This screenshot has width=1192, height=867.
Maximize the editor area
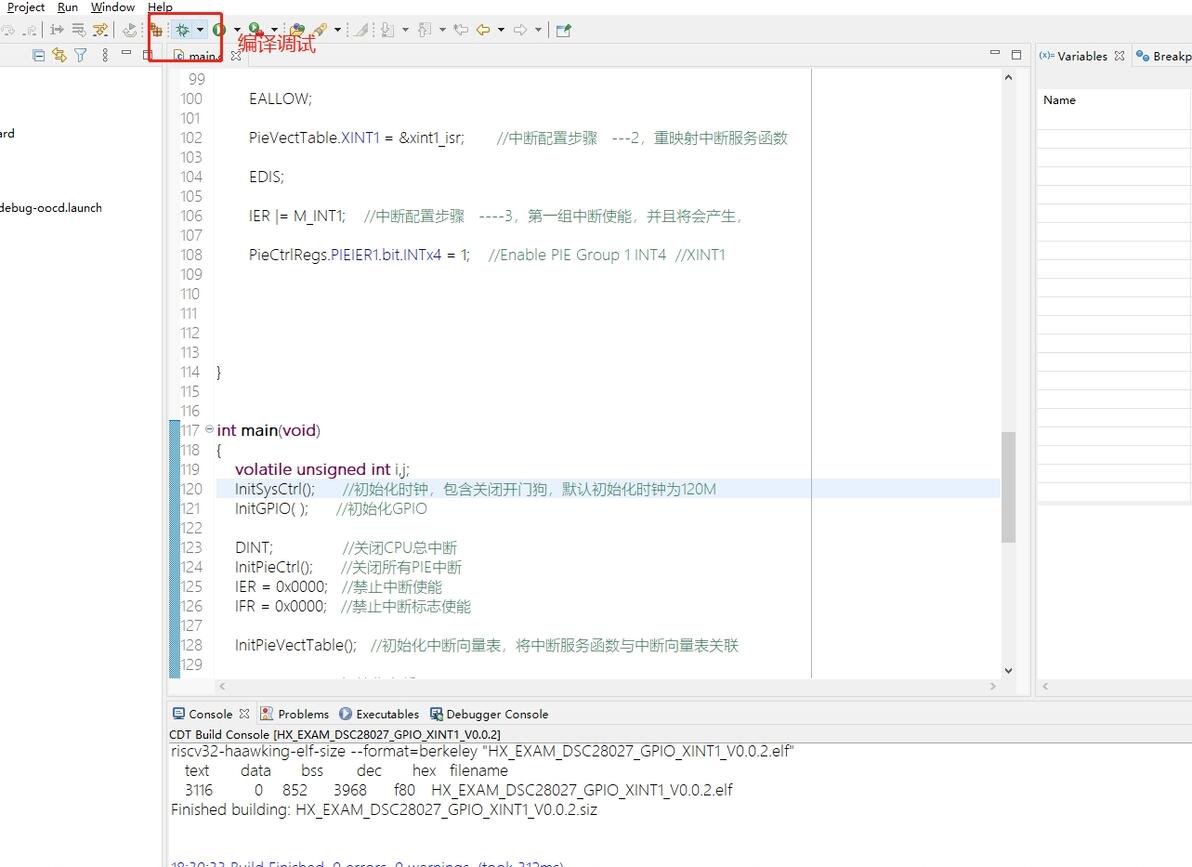pyautogui.click(x=1016, y=55)
